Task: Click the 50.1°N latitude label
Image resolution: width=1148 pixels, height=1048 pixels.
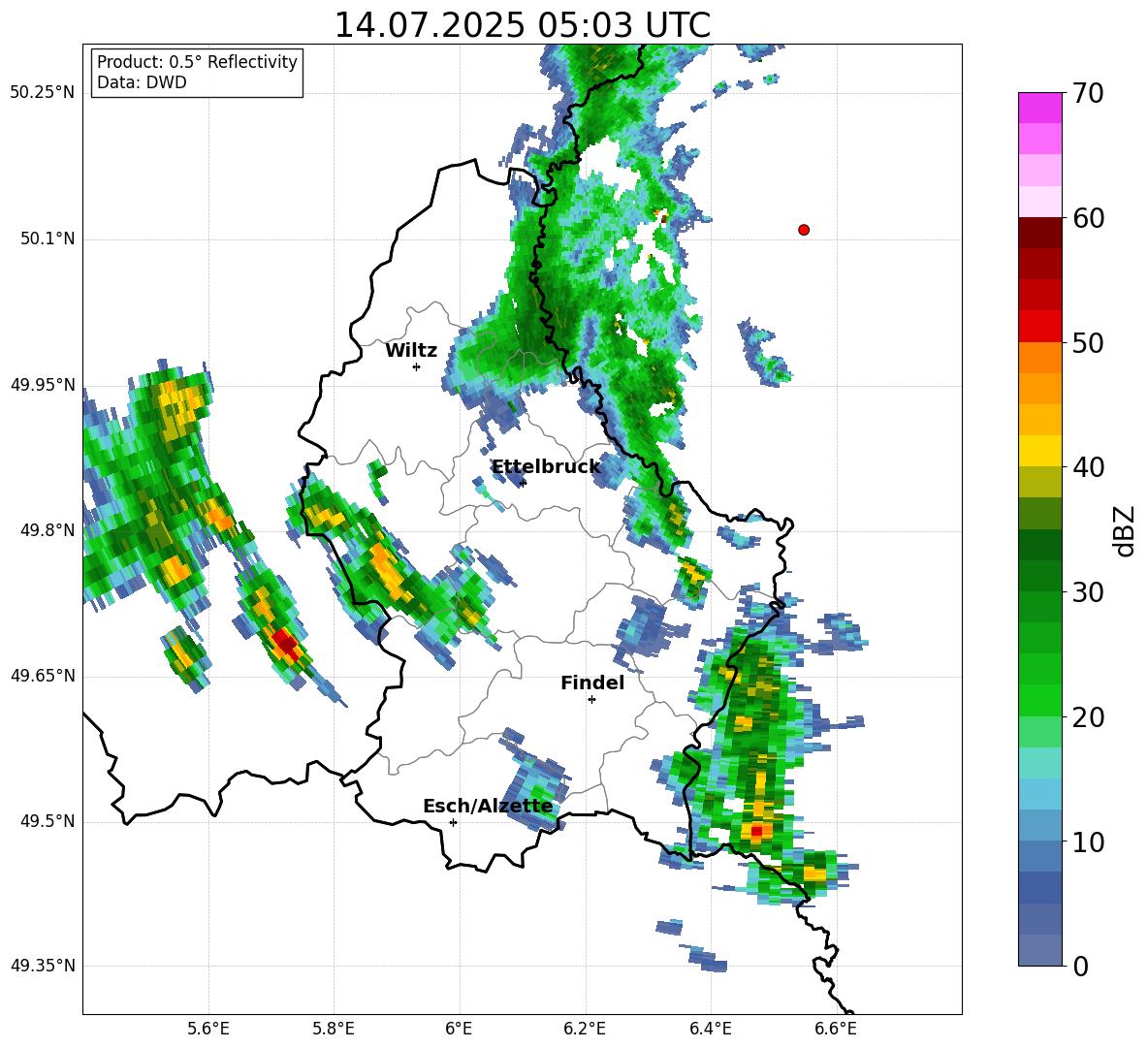Action: tap(47, 239)
